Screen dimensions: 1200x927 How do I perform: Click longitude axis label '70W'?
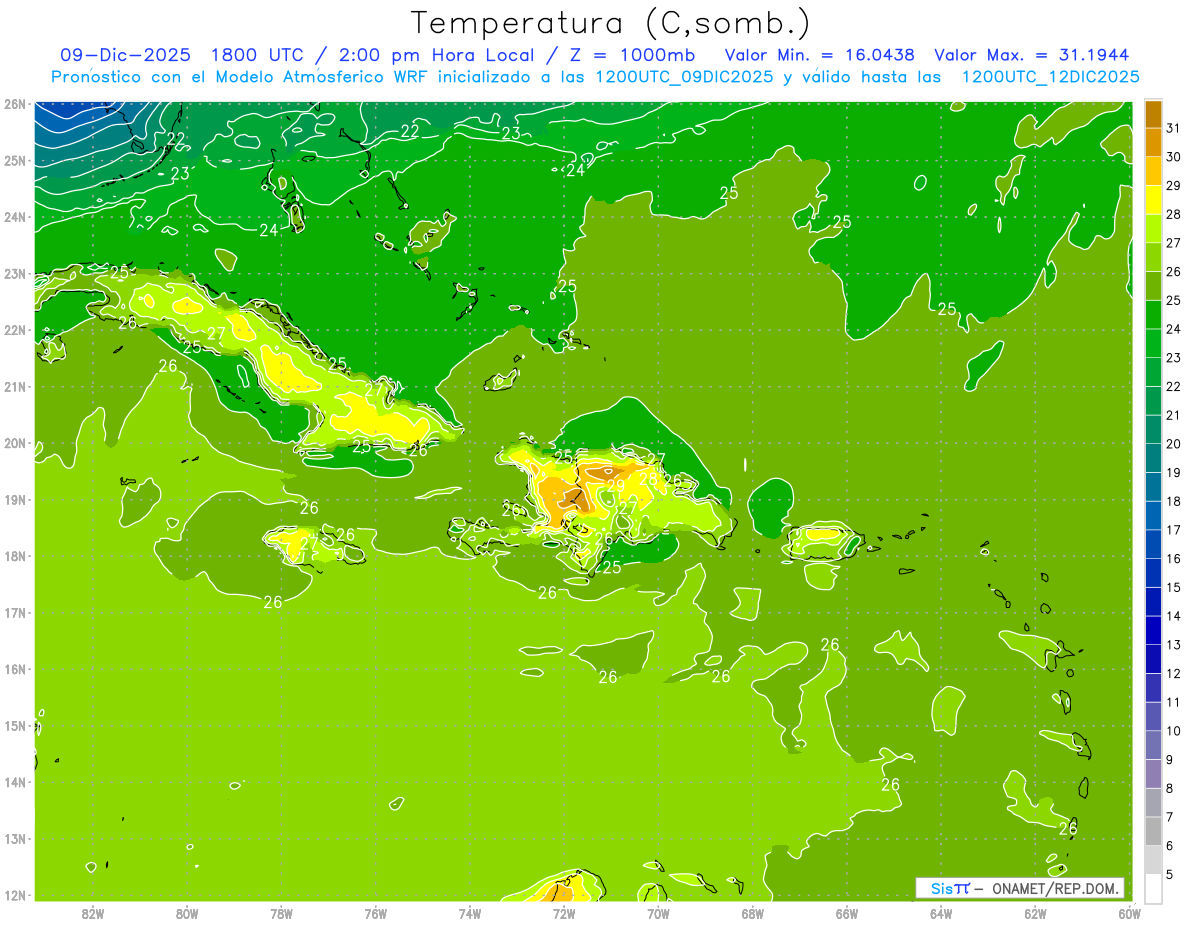pyautogui.click(x=658, y=913)
